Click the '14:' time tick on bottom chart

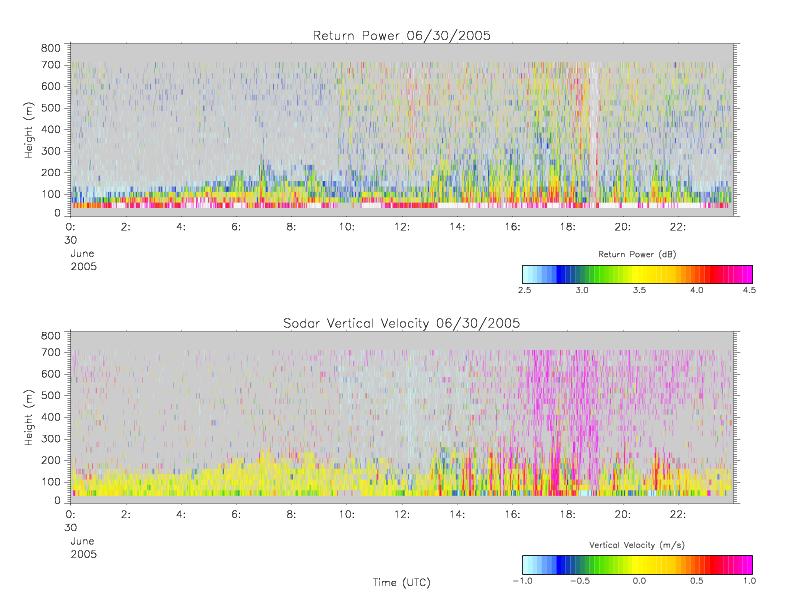pos(457,515)
